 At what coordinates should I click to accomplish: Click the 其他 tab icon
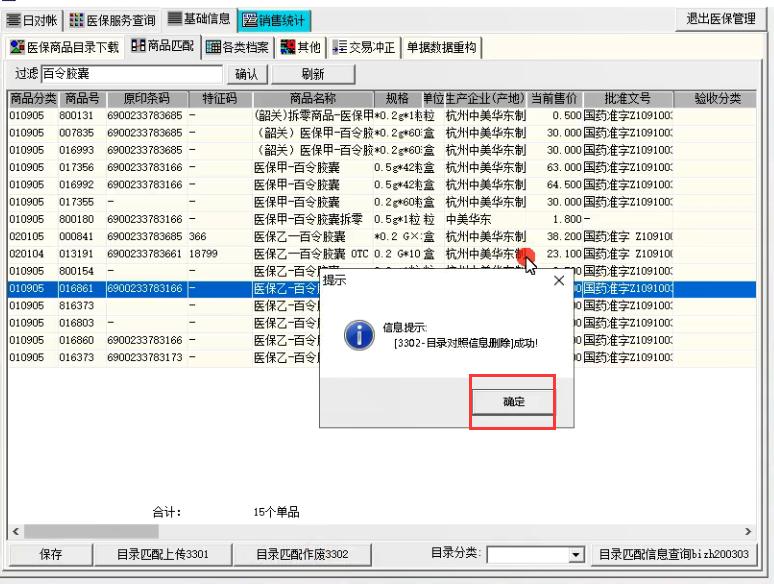click(288, 47)
